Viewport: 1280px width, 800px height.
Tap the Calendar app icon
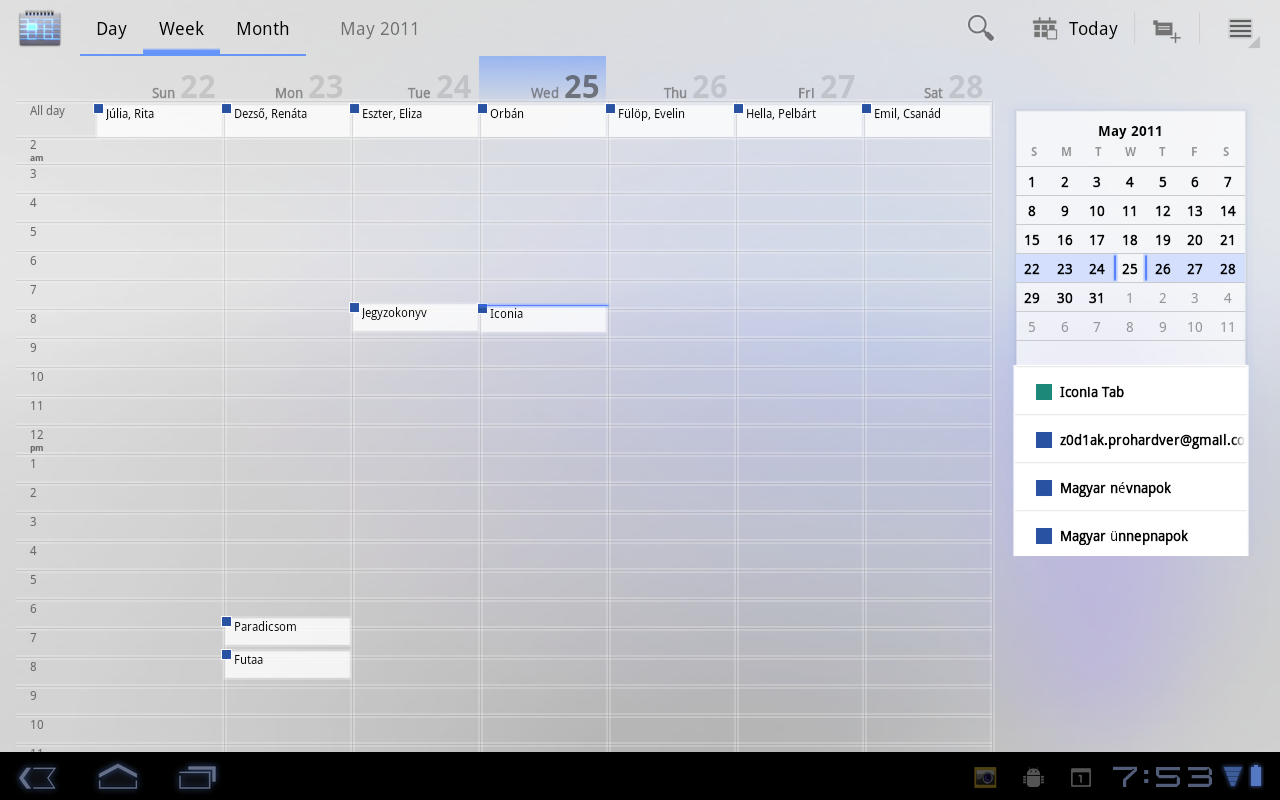click(40, 28)
